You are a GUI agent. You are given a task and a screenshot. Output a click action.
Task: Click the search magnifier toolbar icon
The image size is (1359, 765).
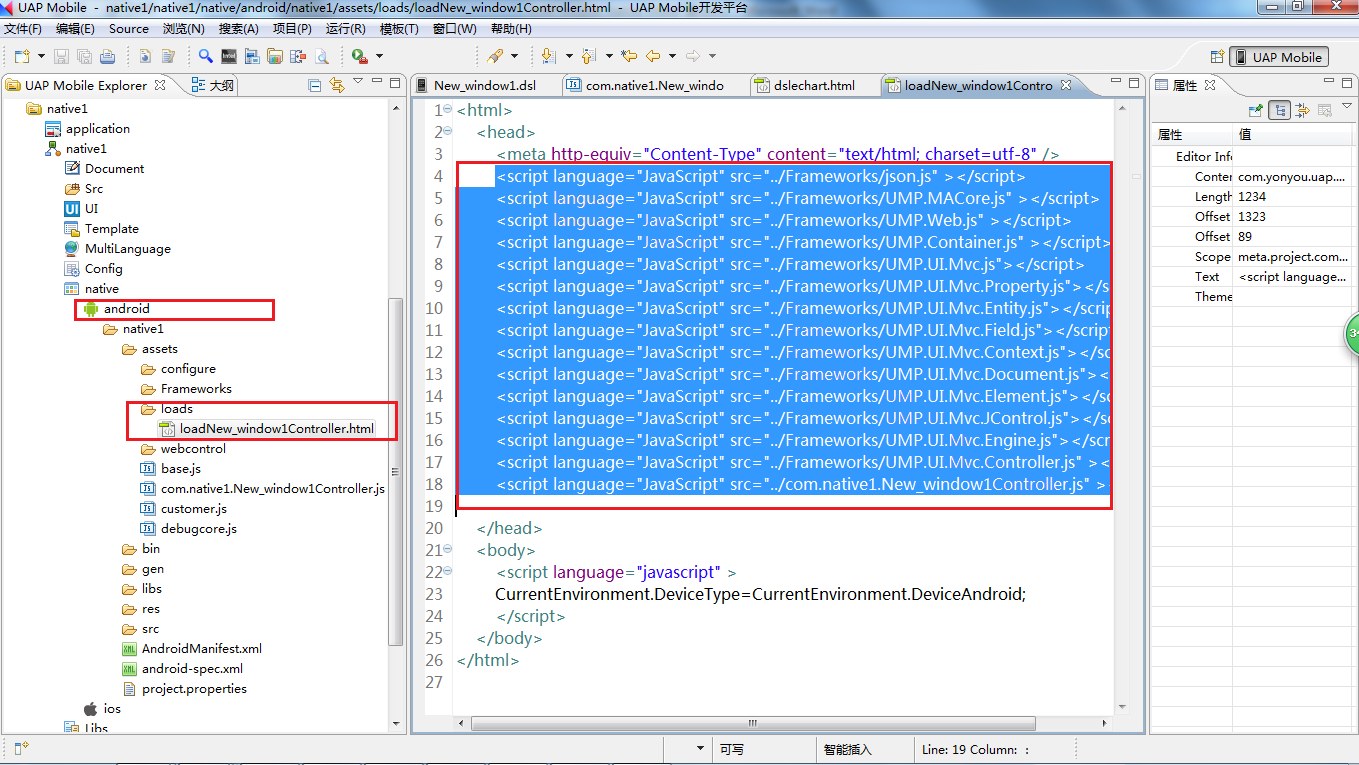tap(205, 56)
